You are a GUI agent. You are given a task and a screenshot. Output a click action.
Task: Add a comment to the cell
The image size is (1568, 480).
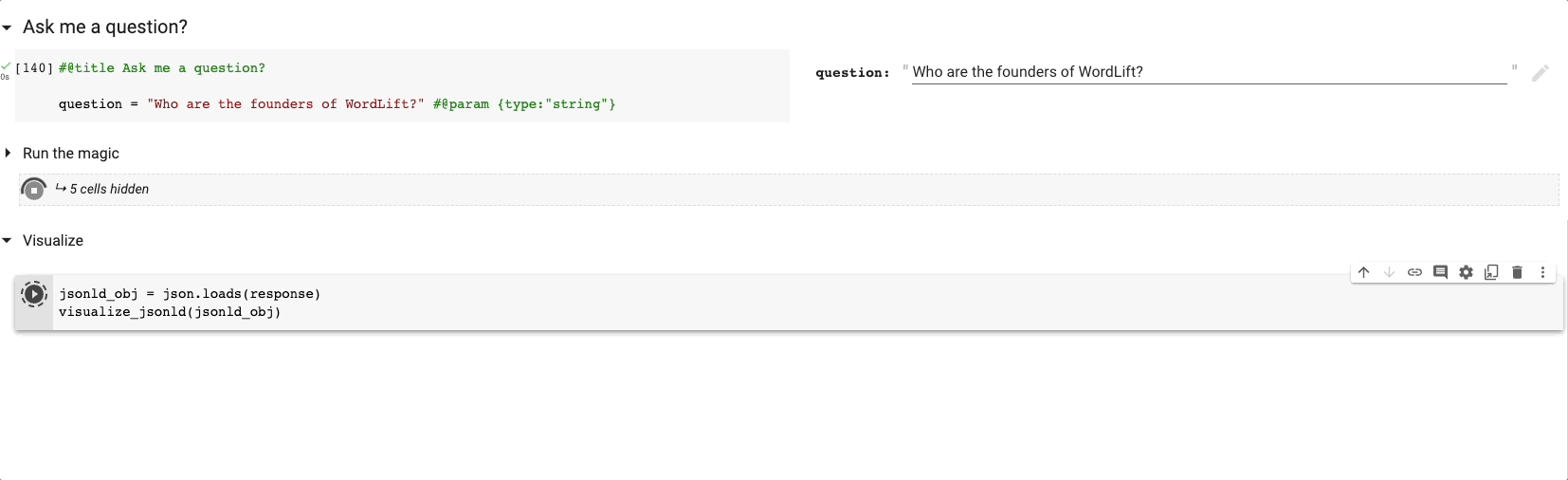1440,272
